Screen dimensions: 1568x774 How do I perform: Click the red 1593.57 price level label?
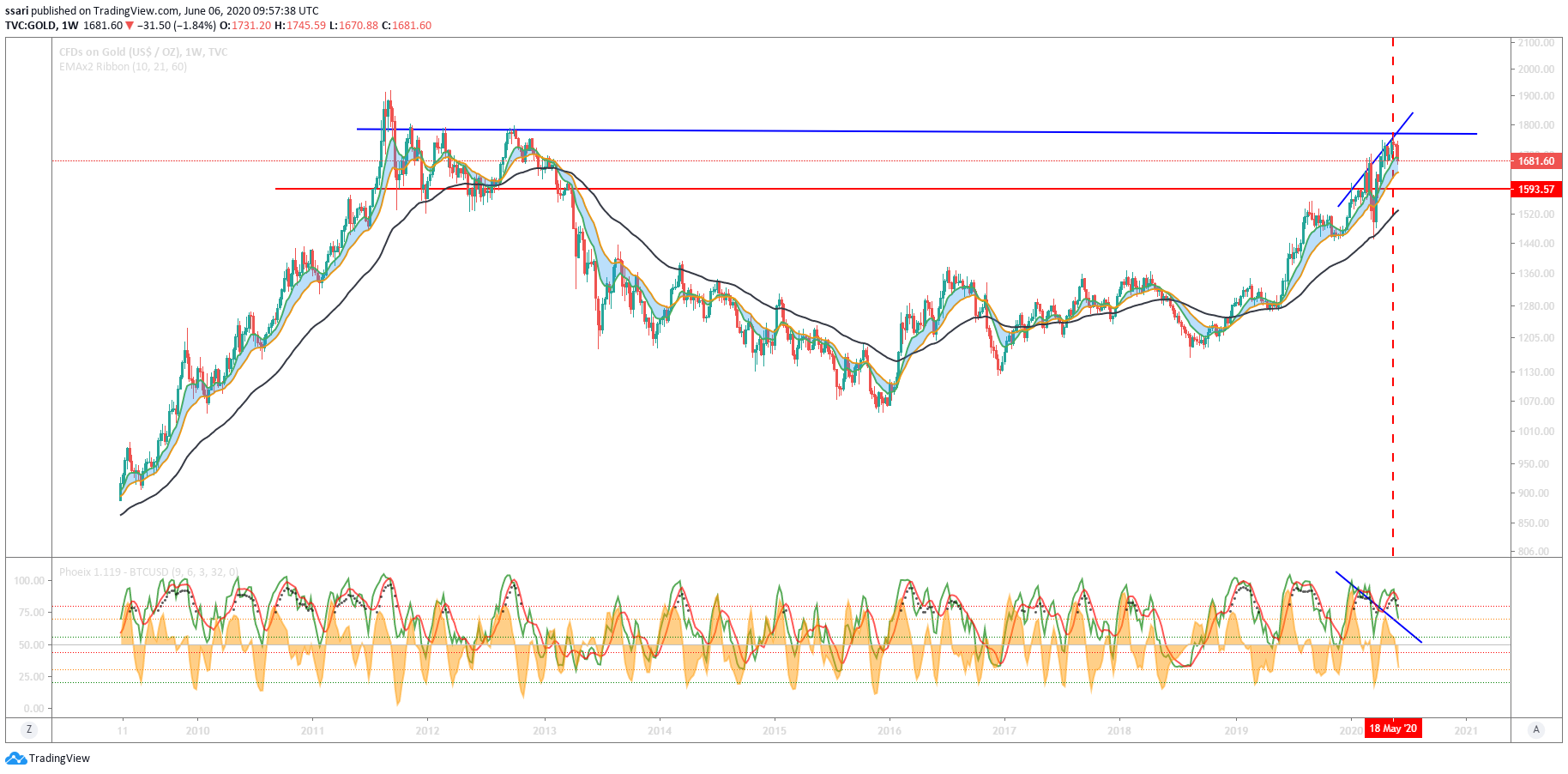1536,189
